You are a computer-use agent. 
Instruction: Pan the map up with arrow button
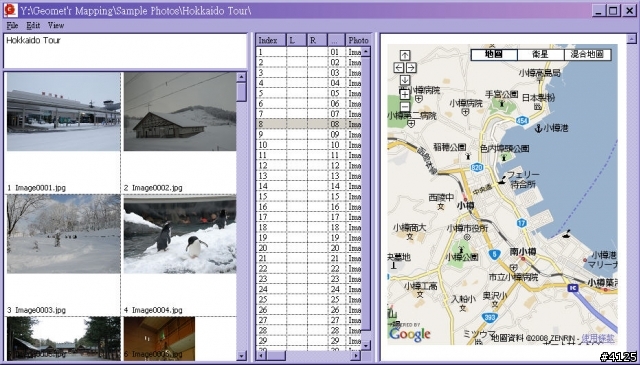404,55
